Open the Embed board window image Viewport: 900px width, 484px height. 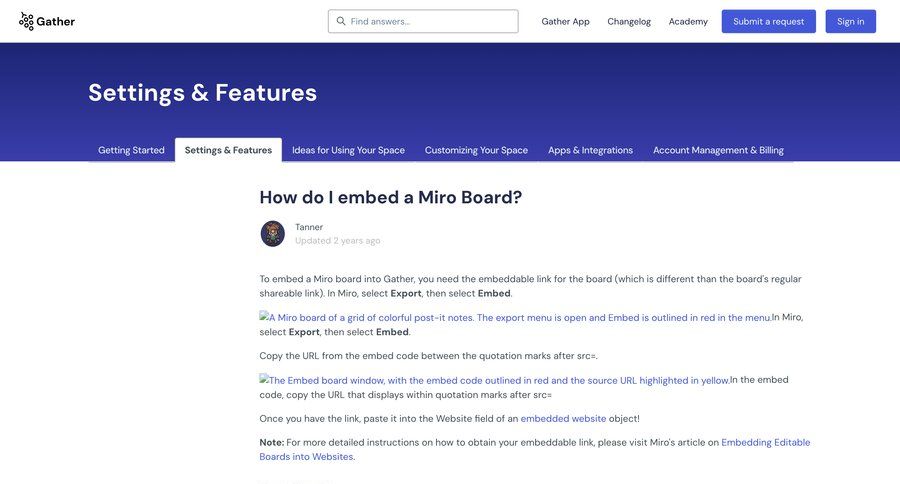pyautogui.click(x=495, y=380)
